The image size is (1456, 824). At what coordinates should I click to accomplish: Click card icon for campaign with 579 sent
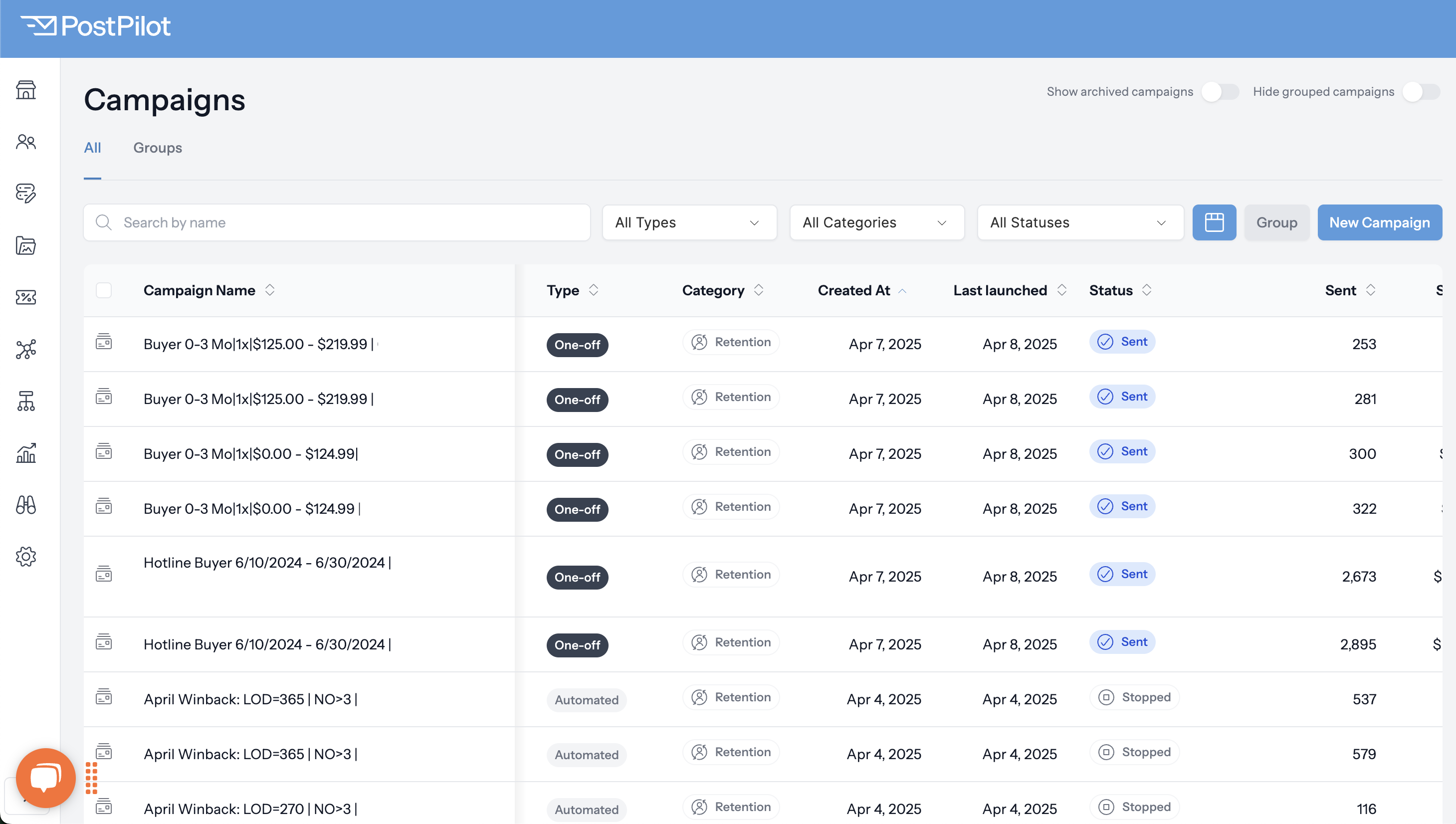pyautogui.click(x=104, y=752)
